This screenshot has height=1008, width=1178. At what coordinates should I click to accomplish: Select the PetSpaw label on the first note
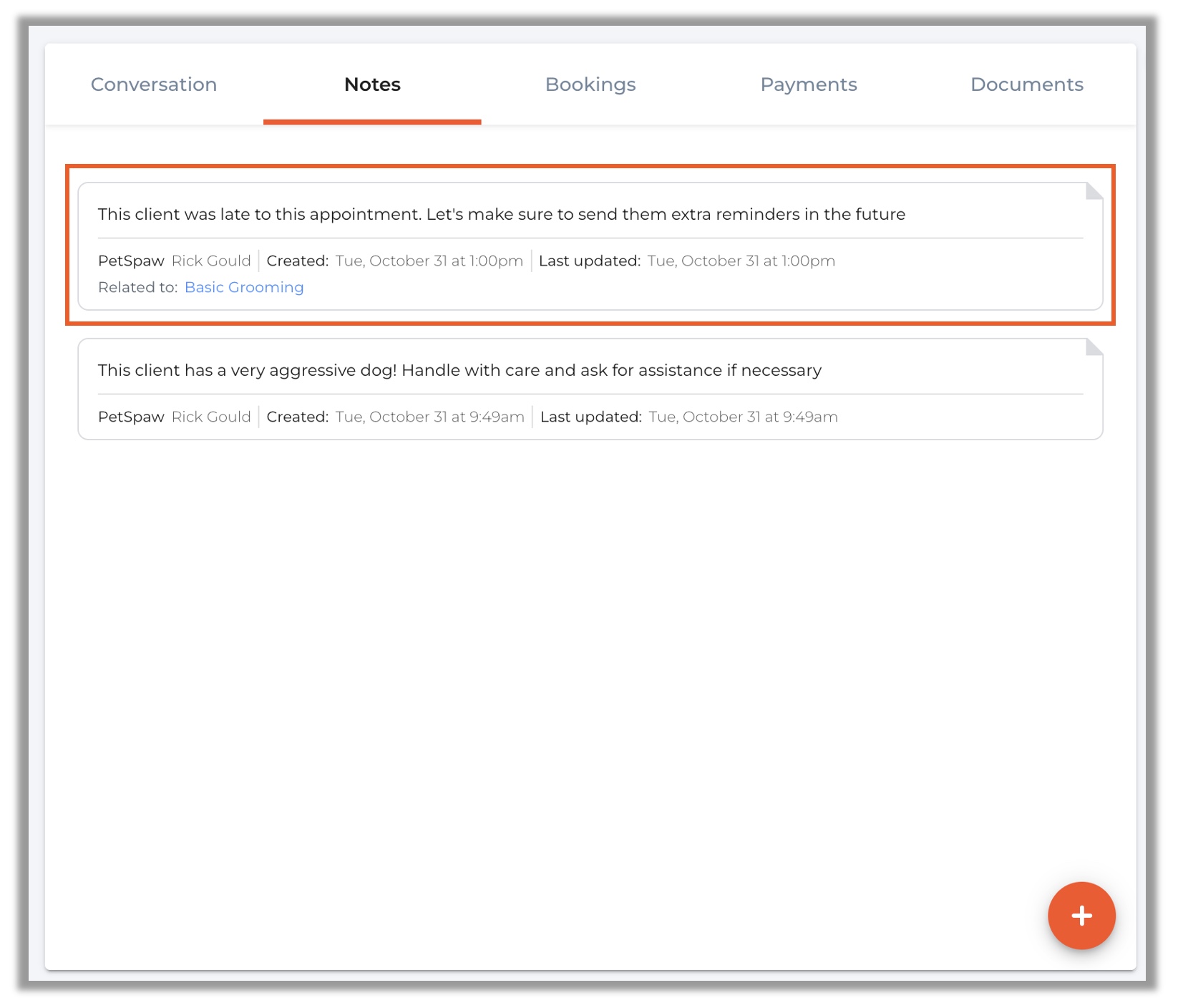[x=130, y=261]
